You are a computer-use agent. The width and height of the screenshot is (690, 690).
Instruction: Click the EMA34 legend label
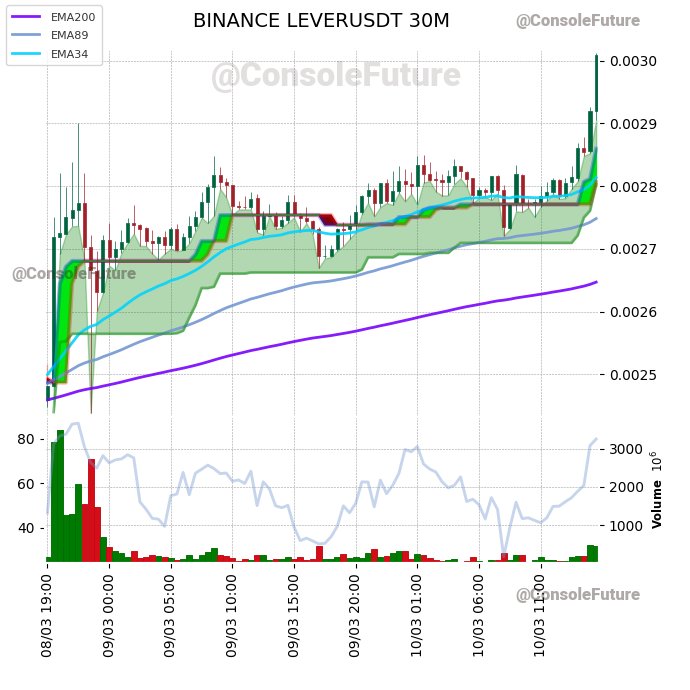[70, 54]
